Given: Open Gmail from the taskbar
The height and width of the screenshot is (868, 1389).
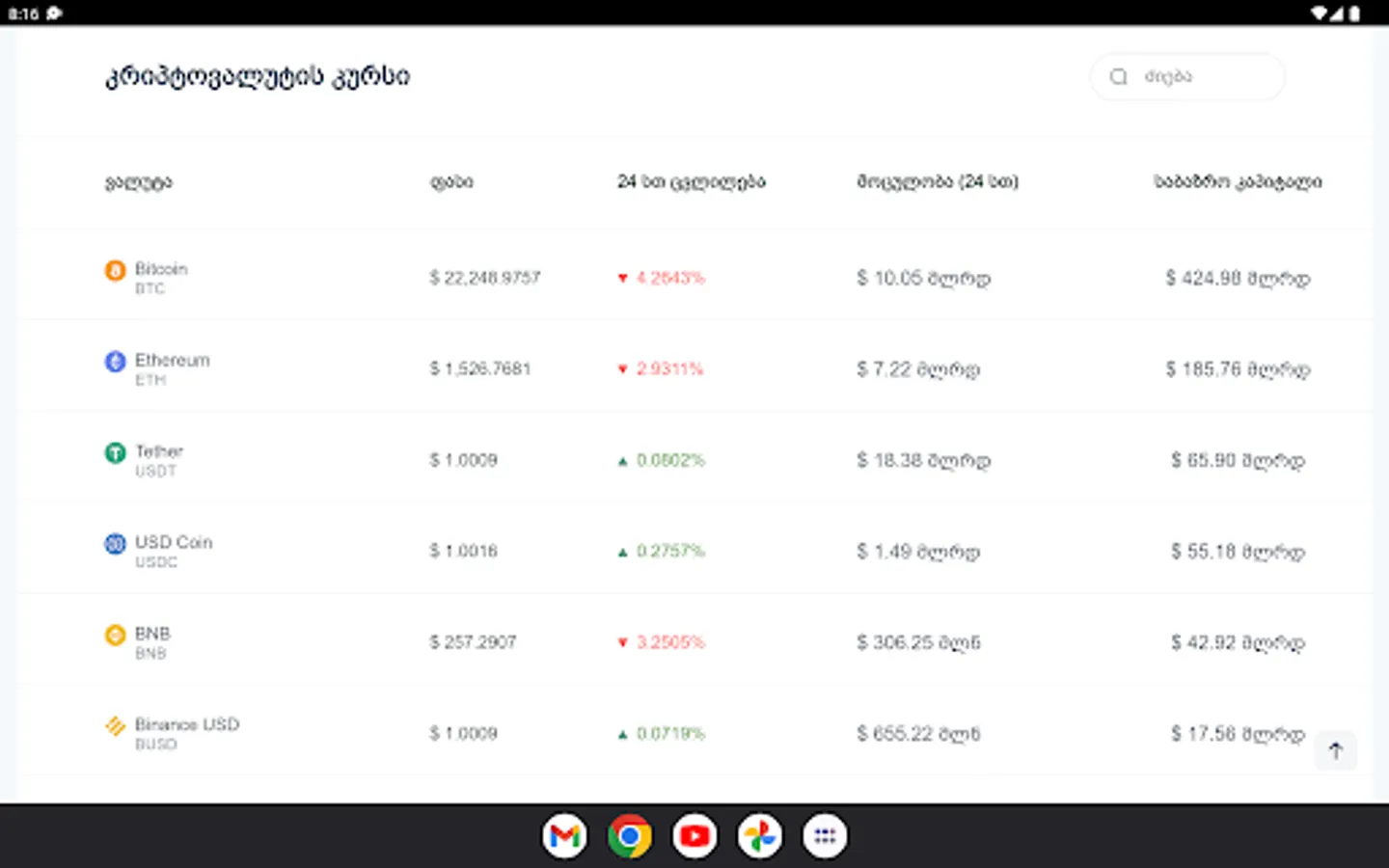Looking at the screenshot, I should [x=564, y=836].
